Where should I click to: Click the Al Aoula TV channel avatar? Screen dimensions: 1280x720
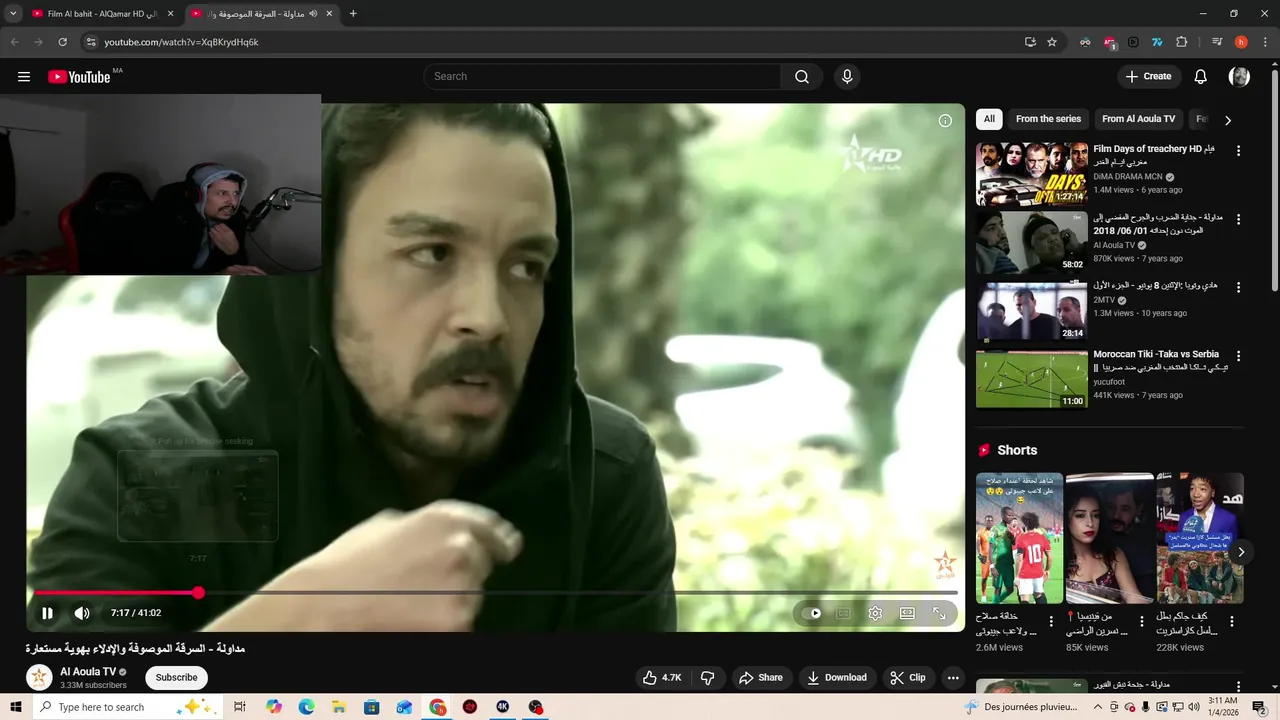coord(39,677)
